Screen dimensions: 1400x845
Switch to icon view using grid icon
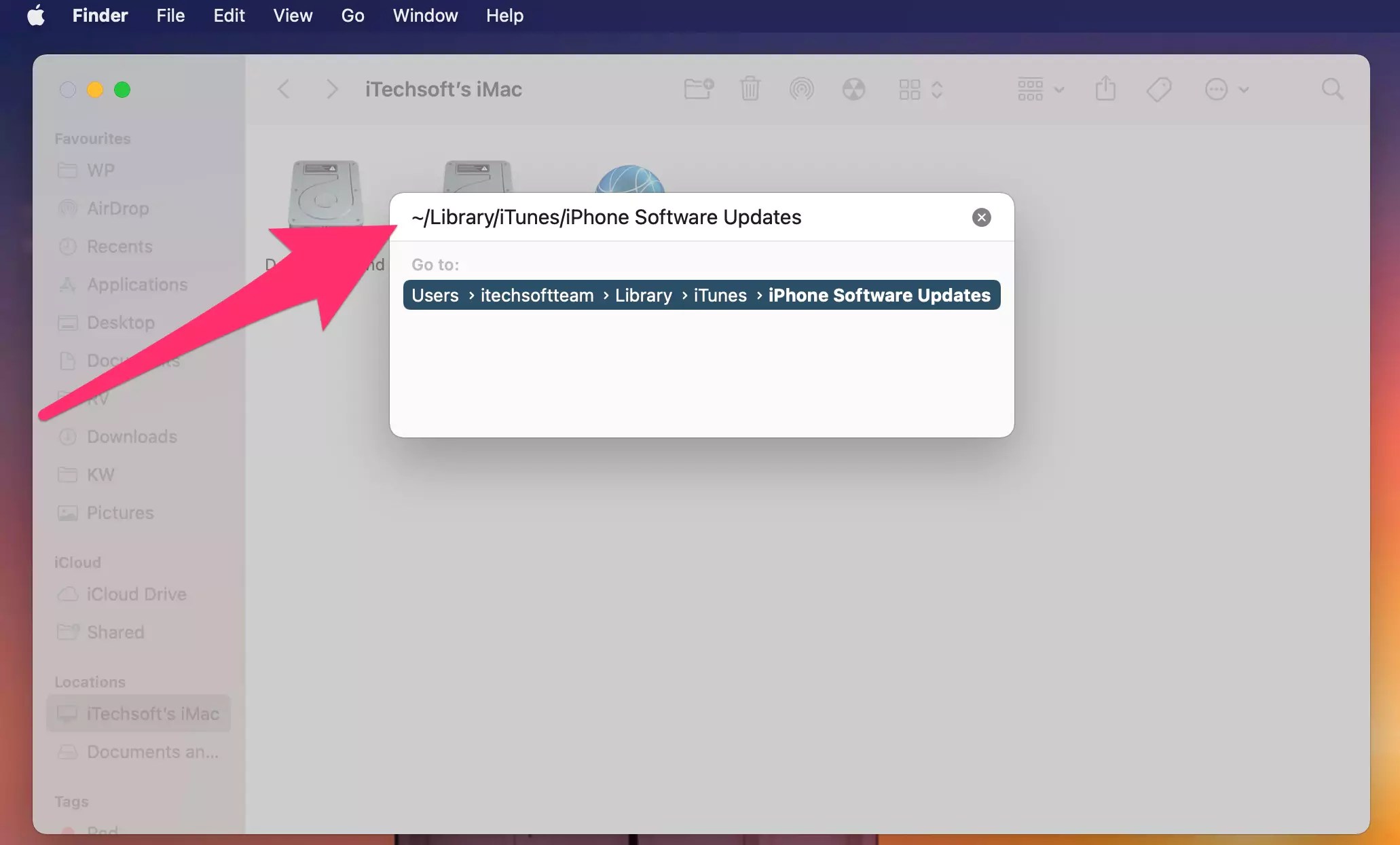click(x=910, y=88)
